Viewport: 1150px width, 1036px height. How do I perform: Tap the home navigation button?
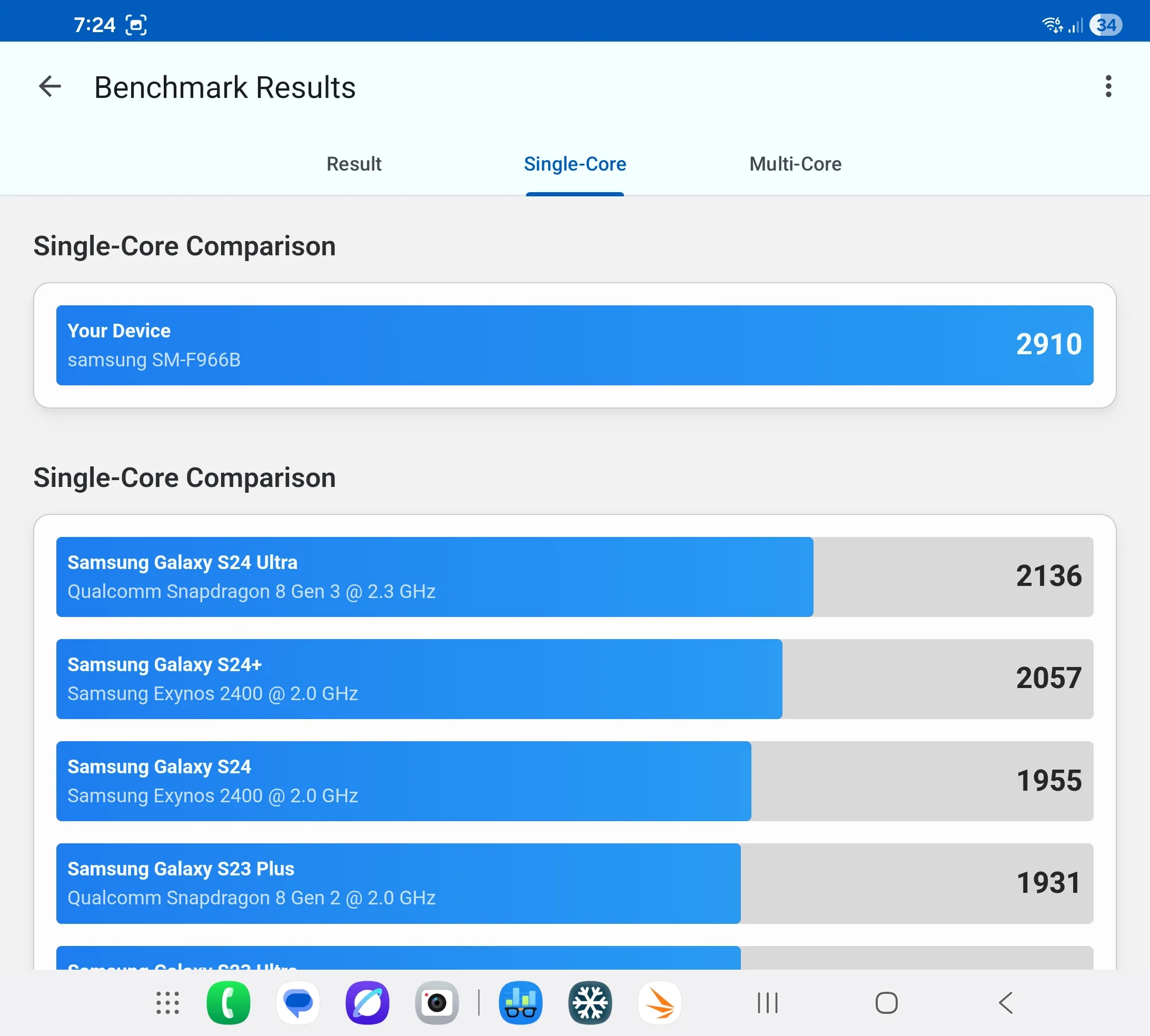click(886, 1002)
